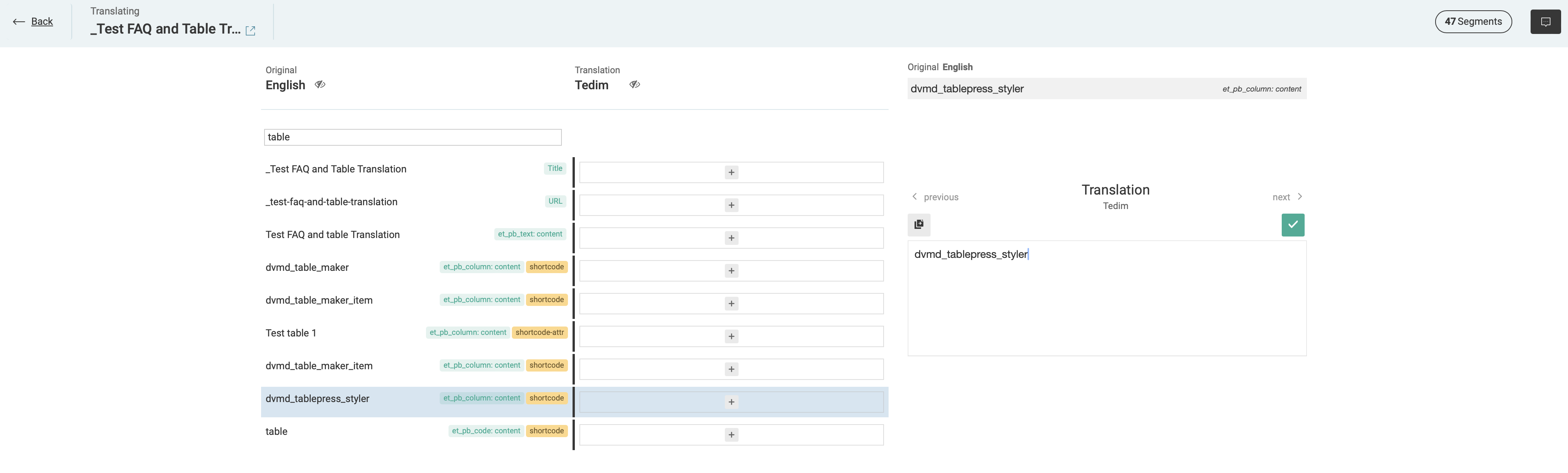Click the search field containing 'table'

413,137
